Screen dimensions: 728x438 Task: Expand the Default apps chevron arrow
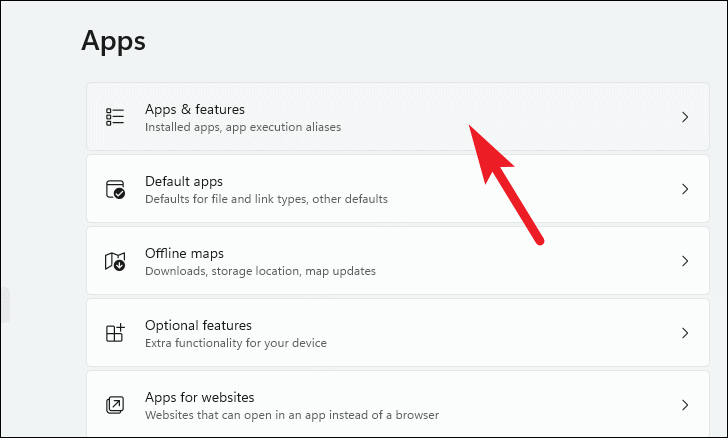(x=685, y=189)
